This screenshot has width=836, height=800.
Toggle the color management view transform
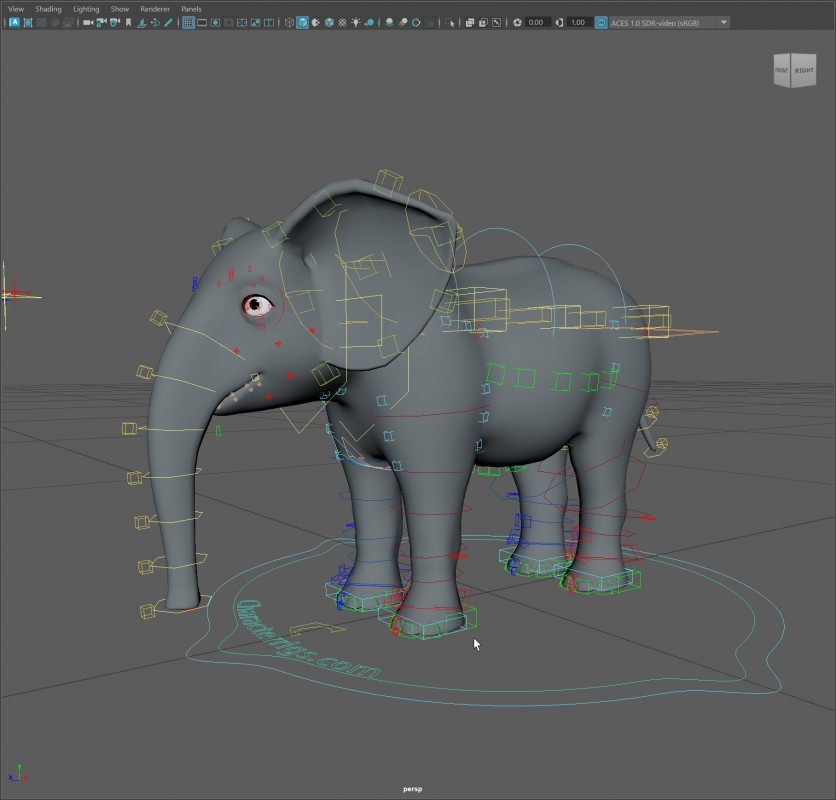click(x=601, y=22)
